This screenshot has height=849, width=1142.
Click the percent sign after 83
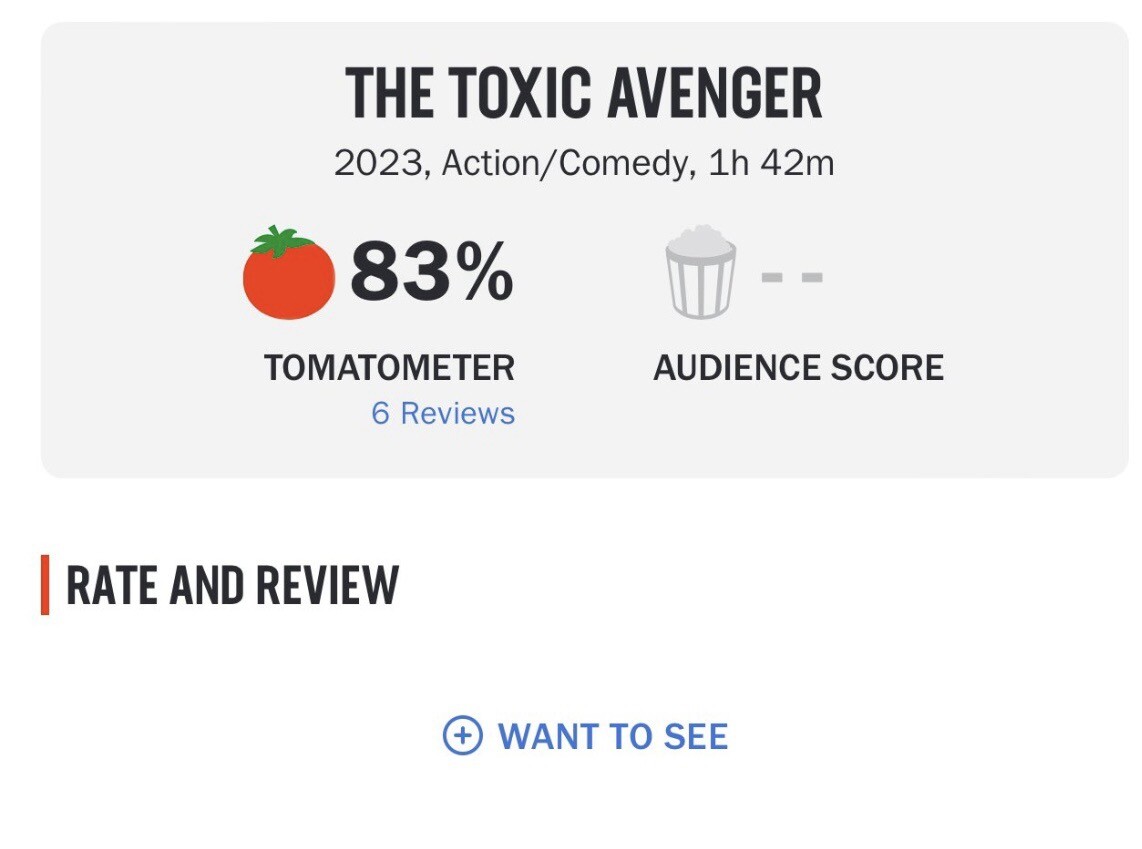pyautogui.click(x=486, y=272)
